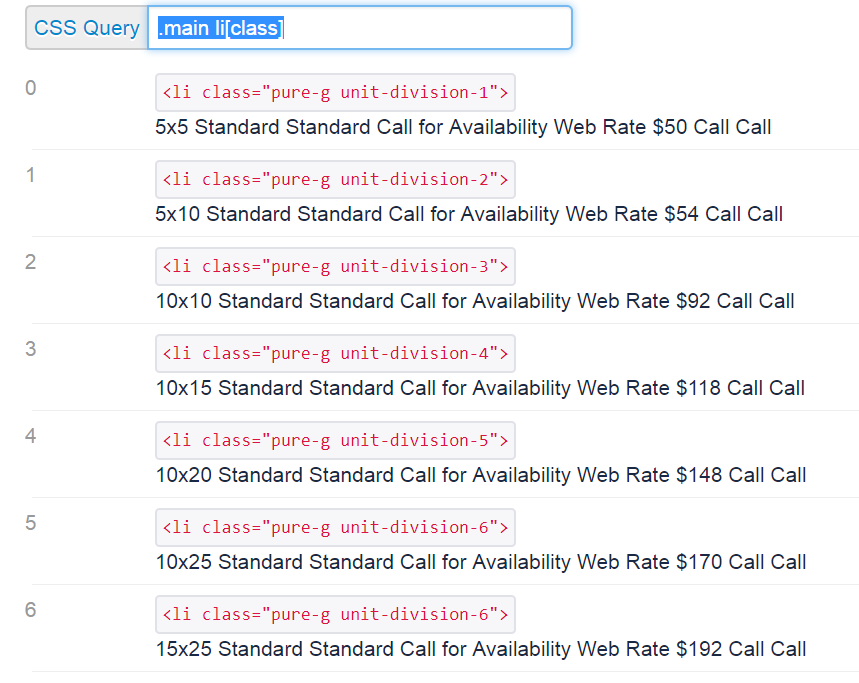Select the unit-division-2 li code tag
Image resolution: width=859 pixels, height=683 pixels.
click(335, 180)
